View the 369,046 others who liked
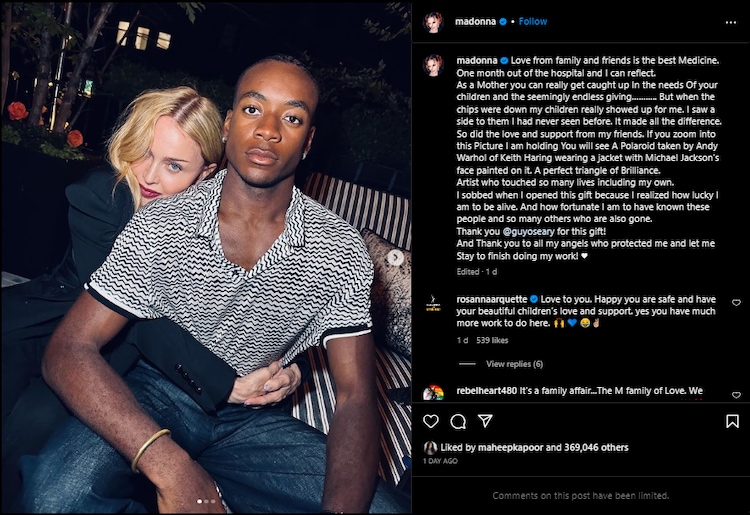Screen dimensions: 750x515 pos(596,448)
